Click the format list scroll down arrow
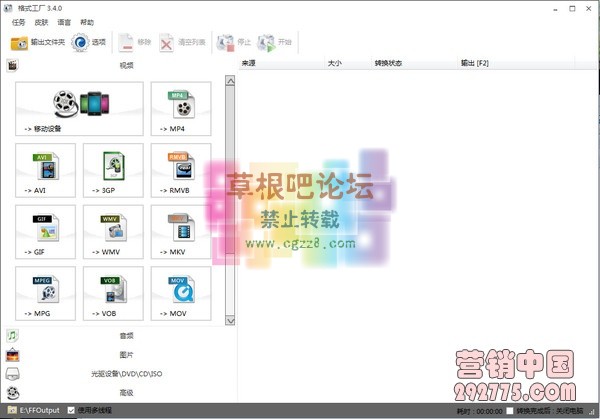Image resolution: width=600 pixels, height=419 pixels. point(230,320)
